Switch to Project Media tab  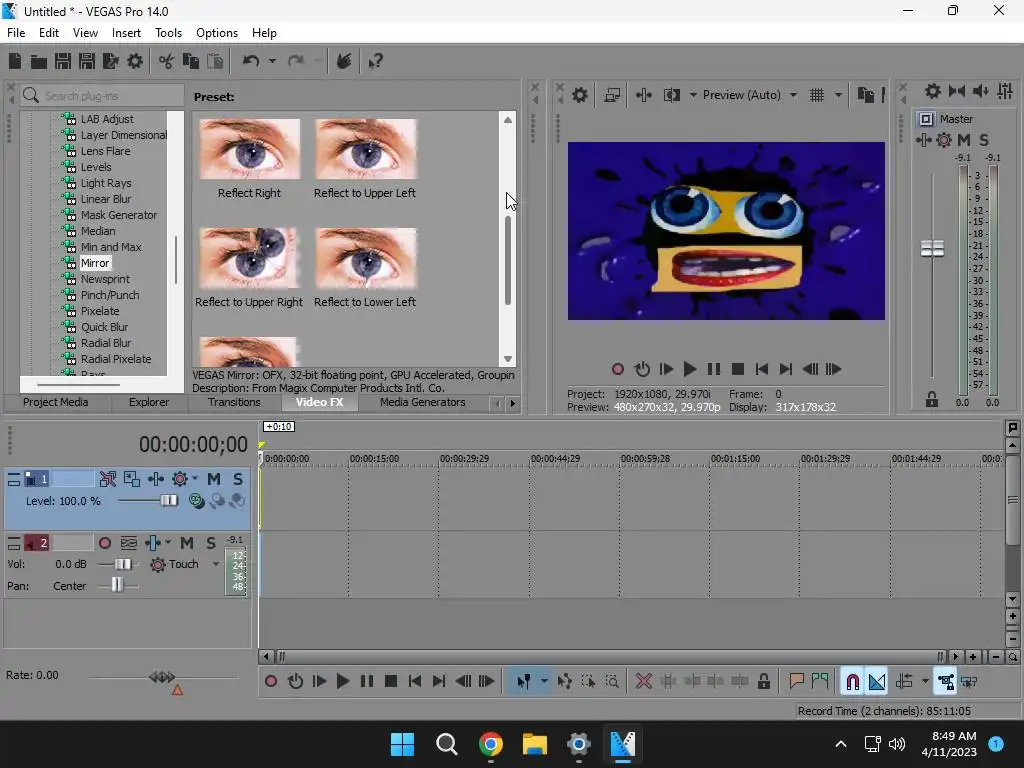56,402
